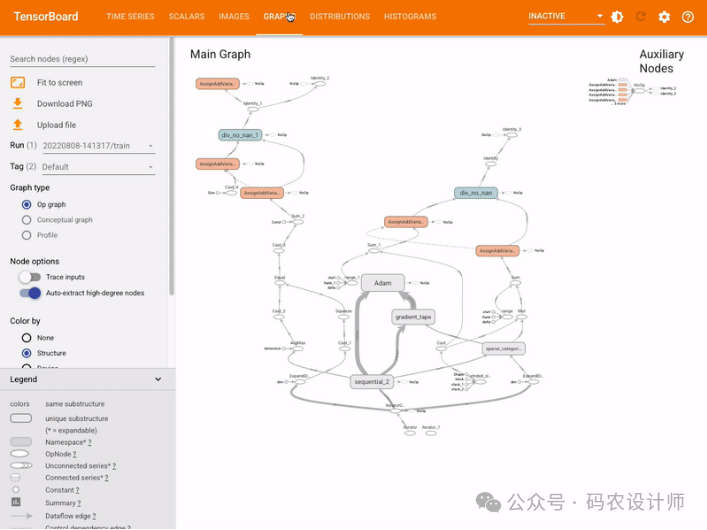Click the reload data icon
The height and width of the screenshot is (530, 707).
tap(640, 17)
